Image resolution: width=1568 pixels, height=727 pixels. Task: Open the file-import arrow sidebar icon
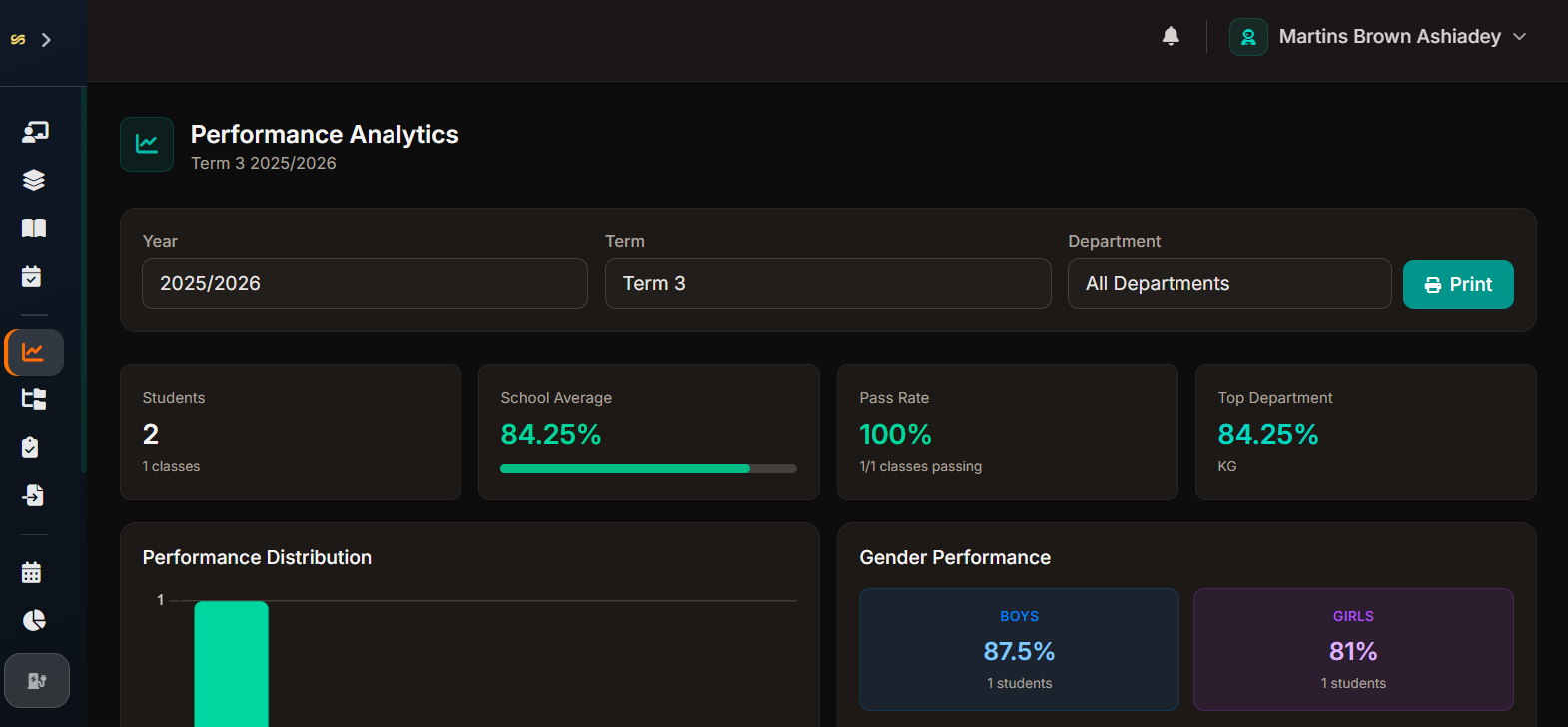tap(33, 495)
